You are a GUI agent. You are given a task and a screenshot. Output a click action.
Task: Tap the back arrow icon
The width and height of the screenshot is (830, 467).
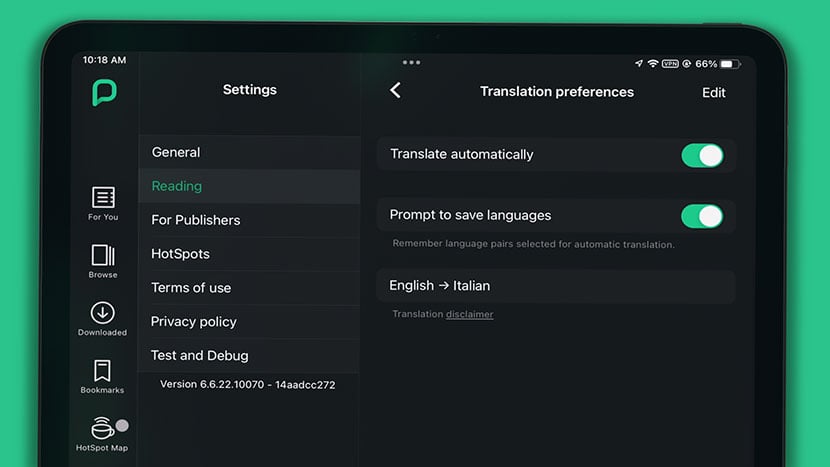(395, 91)
